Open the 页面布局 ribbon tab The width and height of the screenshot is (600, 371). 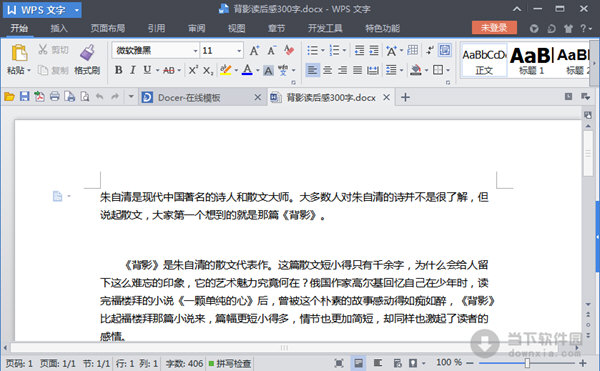pyautogui.click(x=108, y=28)
